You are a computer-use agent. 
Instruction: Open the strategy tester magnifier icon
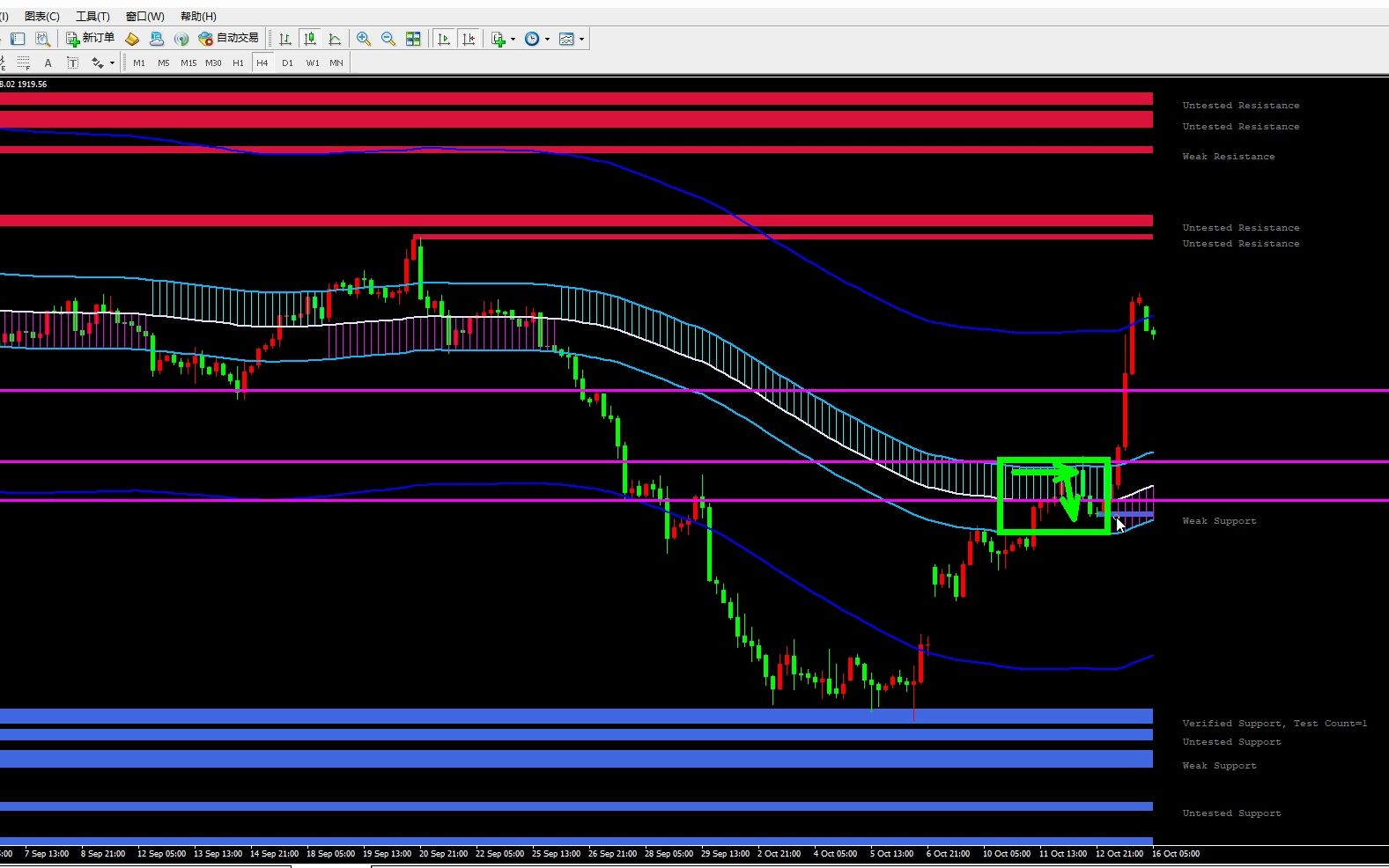click(42, 39)
